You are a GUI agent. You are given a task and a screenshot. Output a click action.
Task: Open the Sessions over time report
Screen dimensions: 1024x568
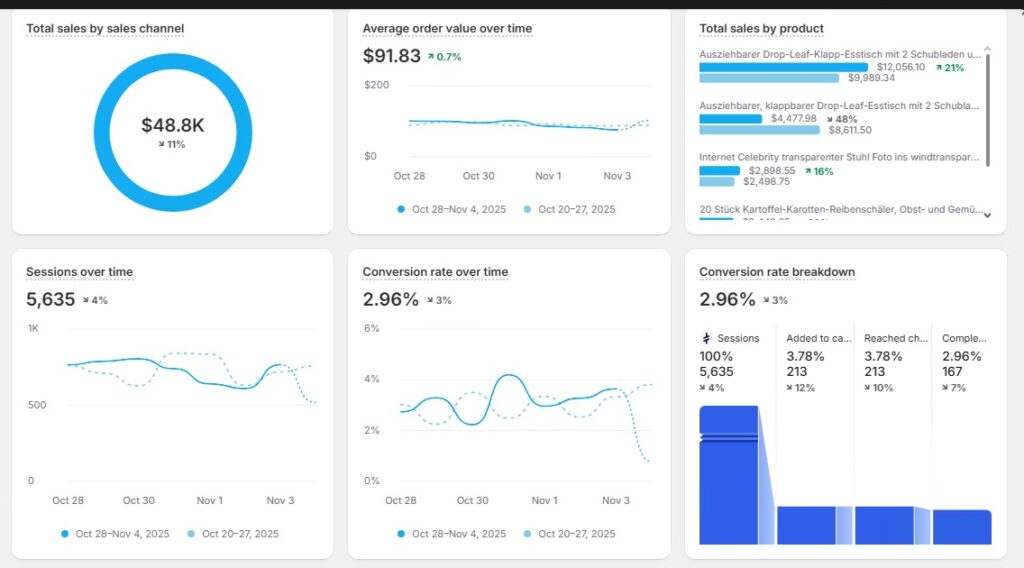tap(79, 272)
